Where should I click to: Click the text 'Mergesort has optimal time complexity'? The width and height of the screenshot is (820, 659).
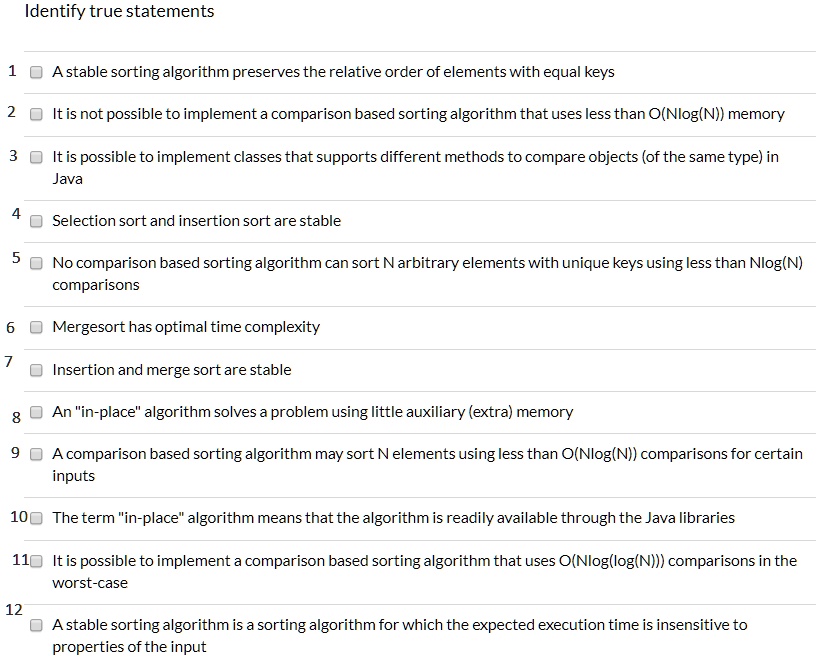pos(186,327)
